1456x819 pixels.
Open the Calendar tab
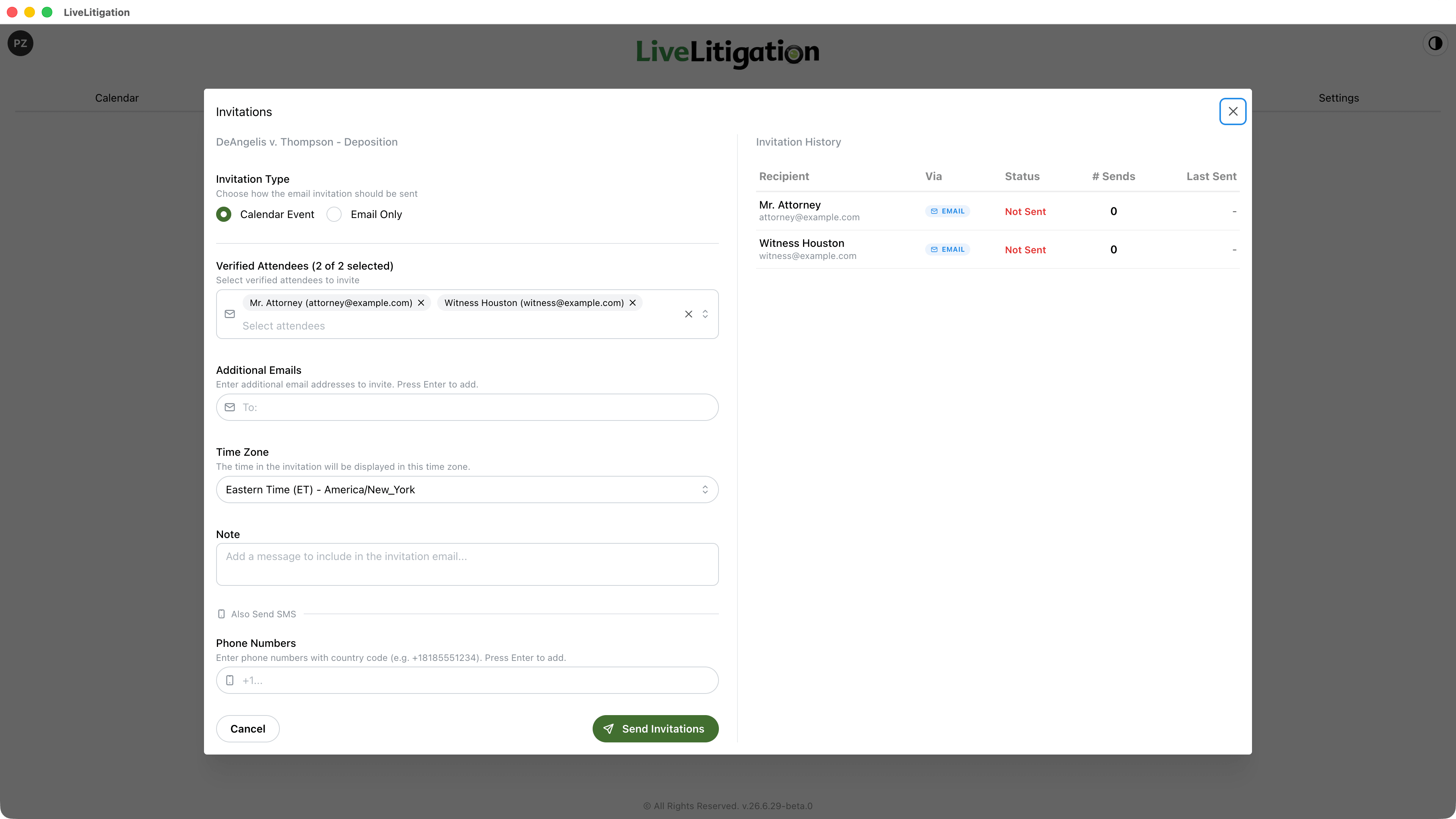(116, 98)
